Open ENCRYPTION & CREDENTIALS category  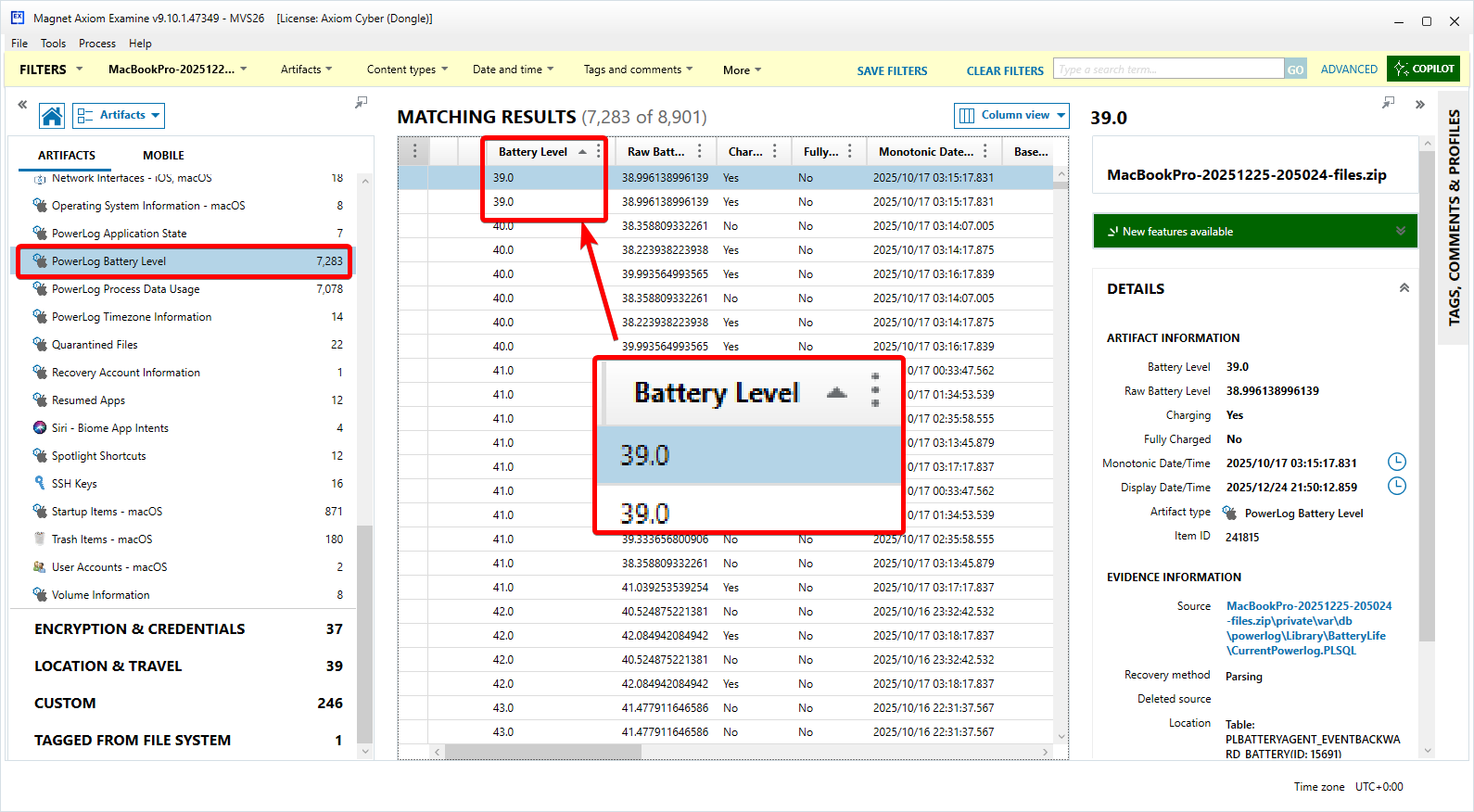point(188,628)
